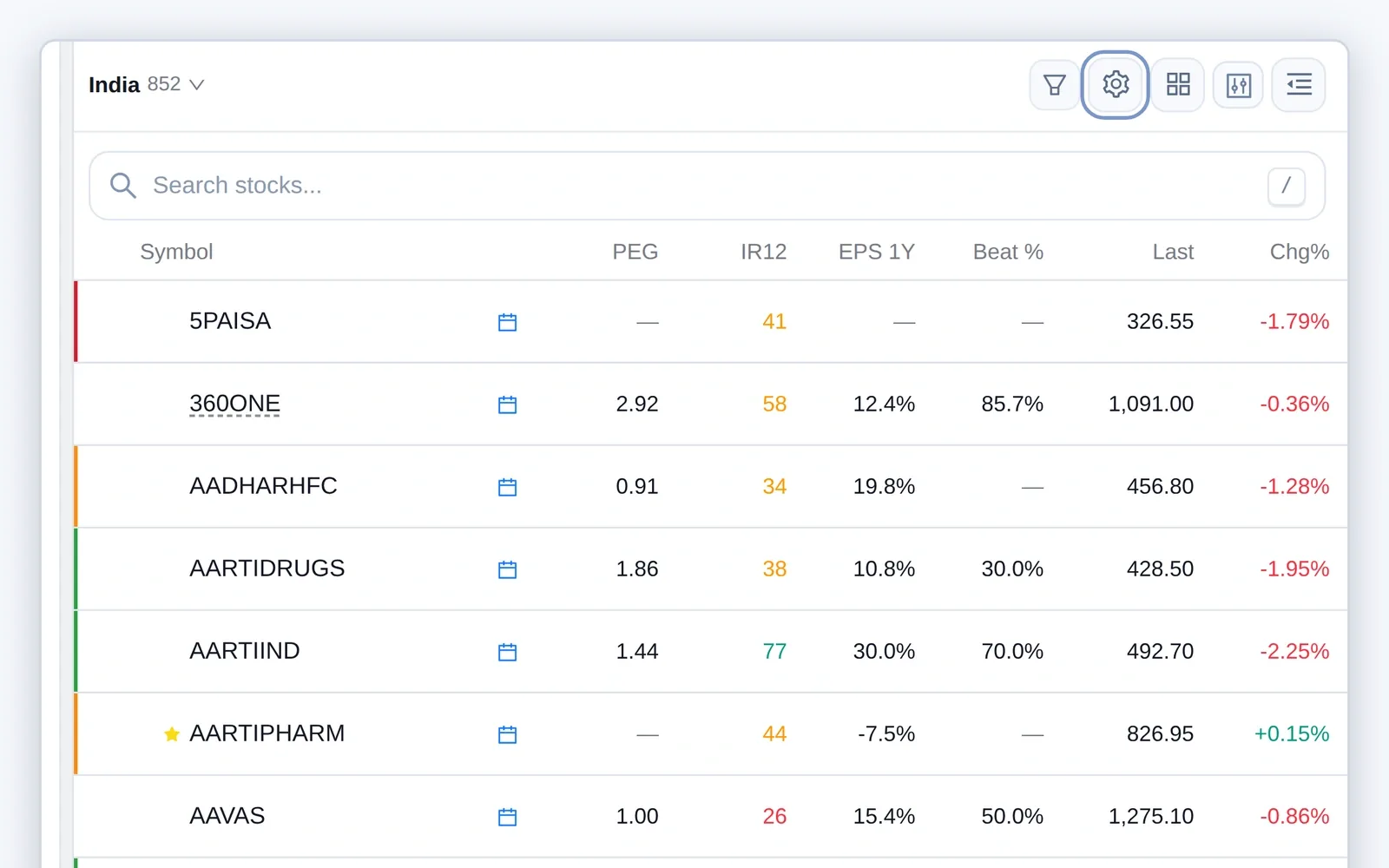1389x868 pixels.
Task: Click AAVAS change -0.86%
Action: 1294,817
